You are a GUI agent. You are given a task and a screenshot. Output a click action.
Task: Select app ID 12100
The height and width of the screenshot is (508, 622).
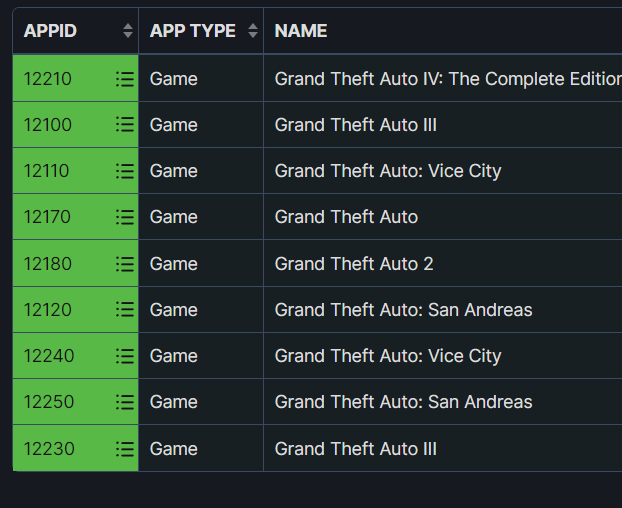pos(48,125)
